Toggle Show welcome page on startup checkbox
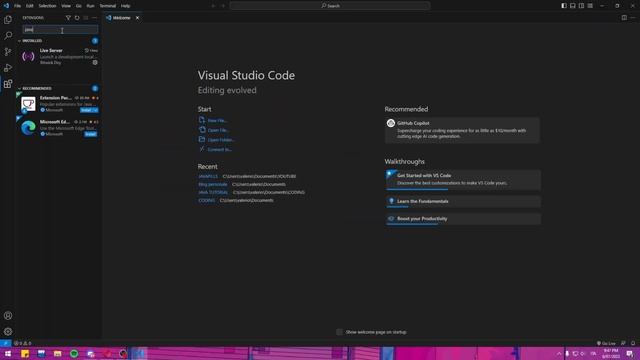This screenshot has width=640, height=360. click(339, 332)
